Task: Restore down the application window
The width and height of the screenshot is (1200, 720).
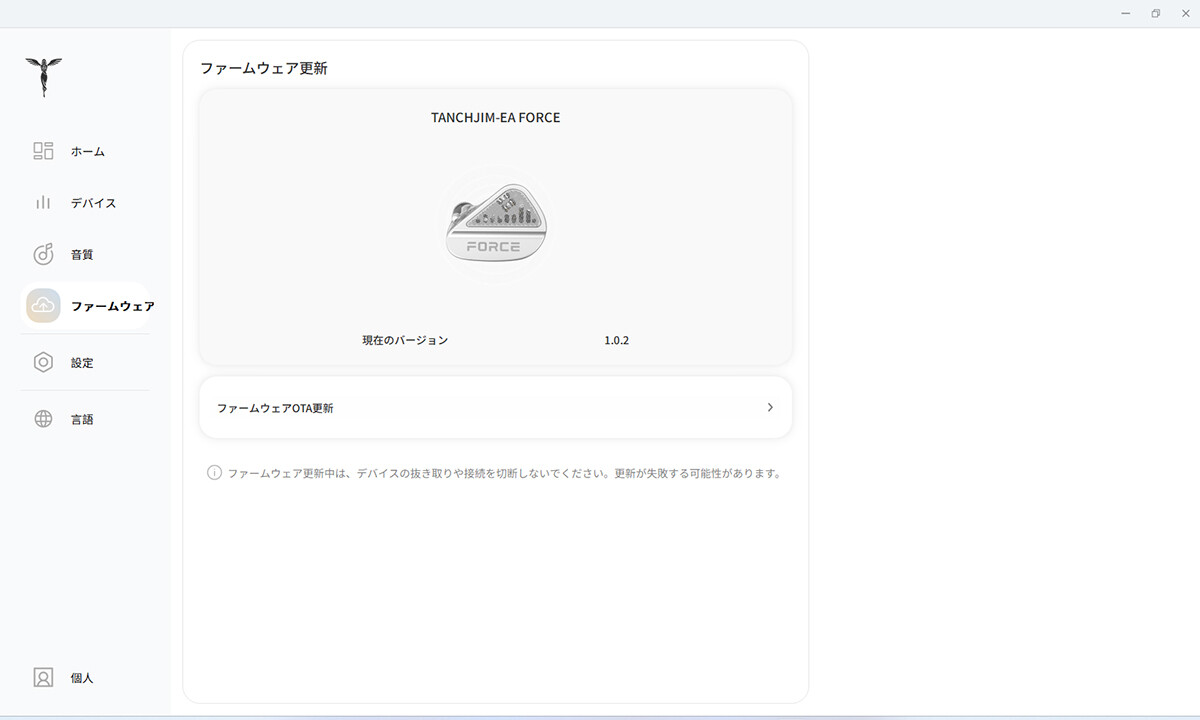Action: pos(1155,13)
